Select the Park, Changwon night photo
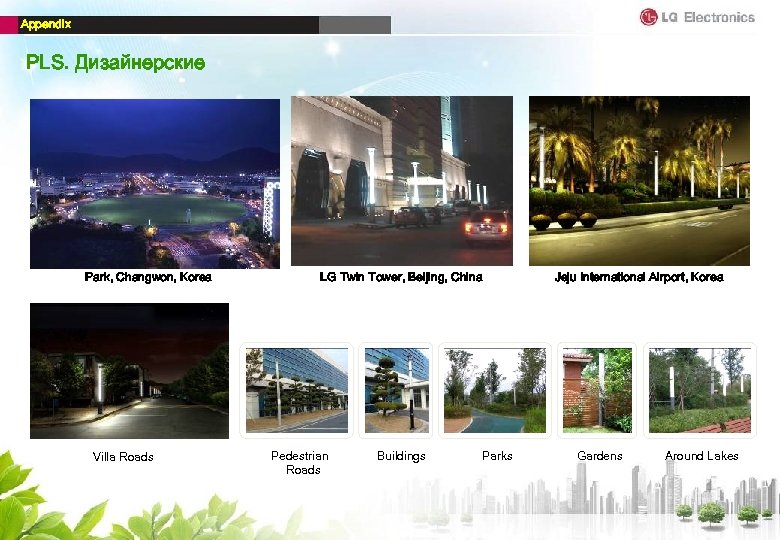 pos(155,183)
